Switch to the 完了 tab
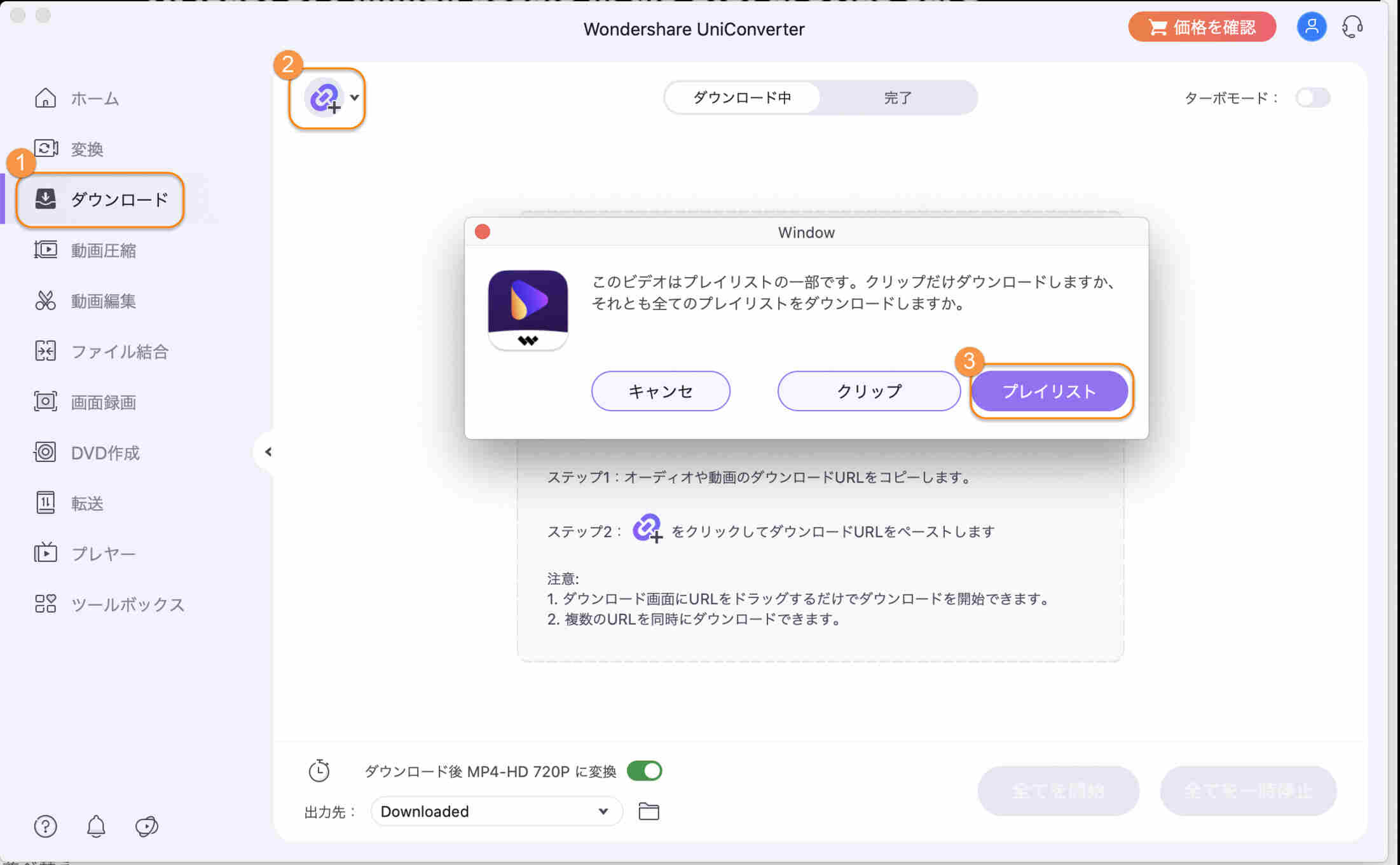 pyautogui.click(x=898, y=97)
